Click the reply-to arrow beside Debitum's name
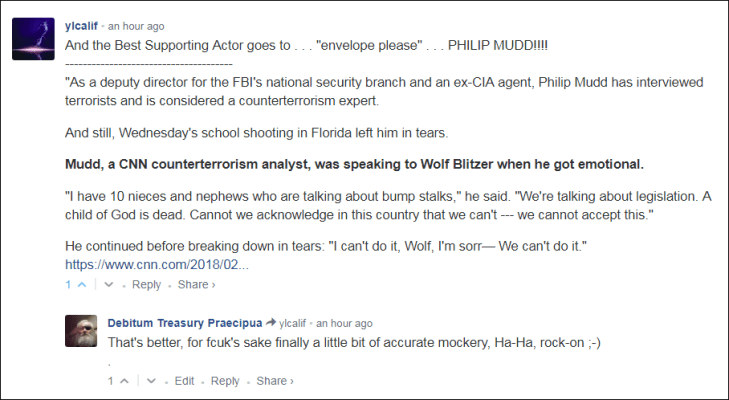Viewport: 729px width, 400px height. tap(270, 324)
